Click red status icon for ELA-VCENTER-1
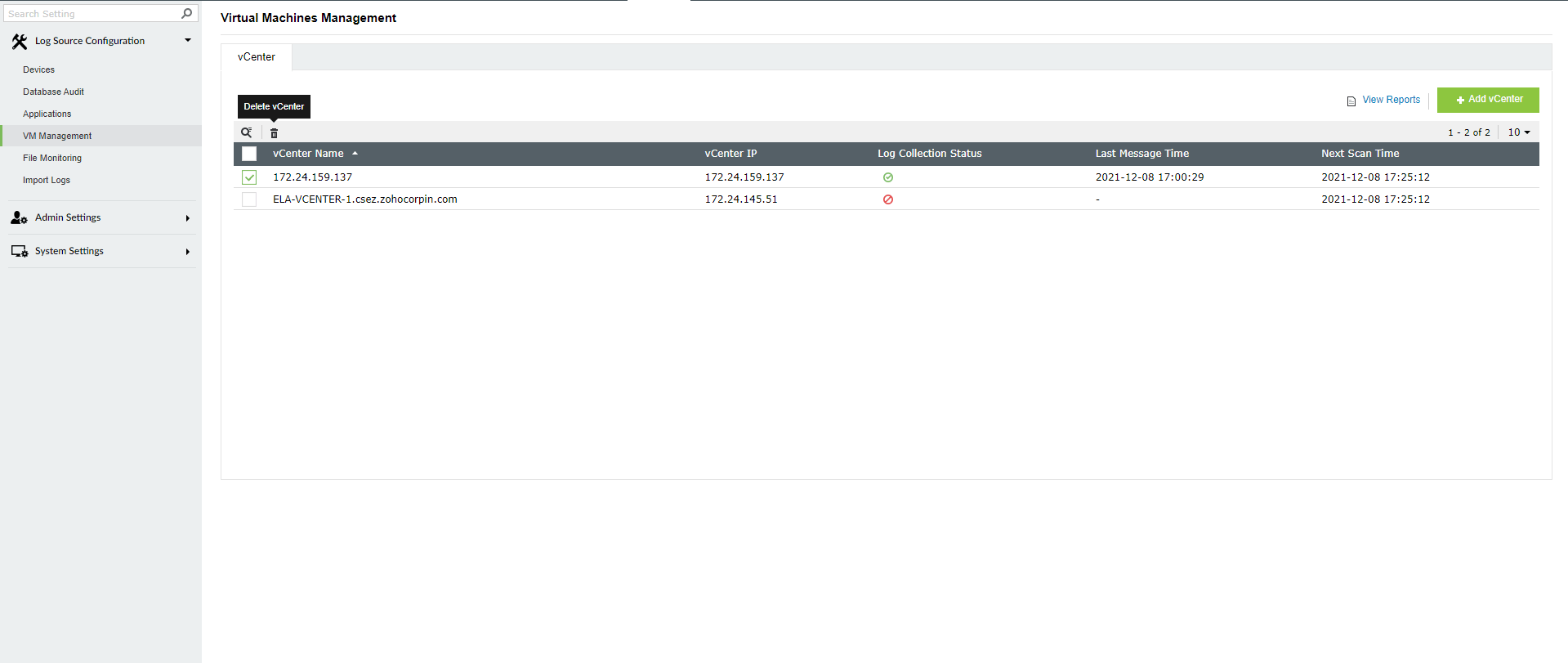1568x663 pixels. click(887, 199)
